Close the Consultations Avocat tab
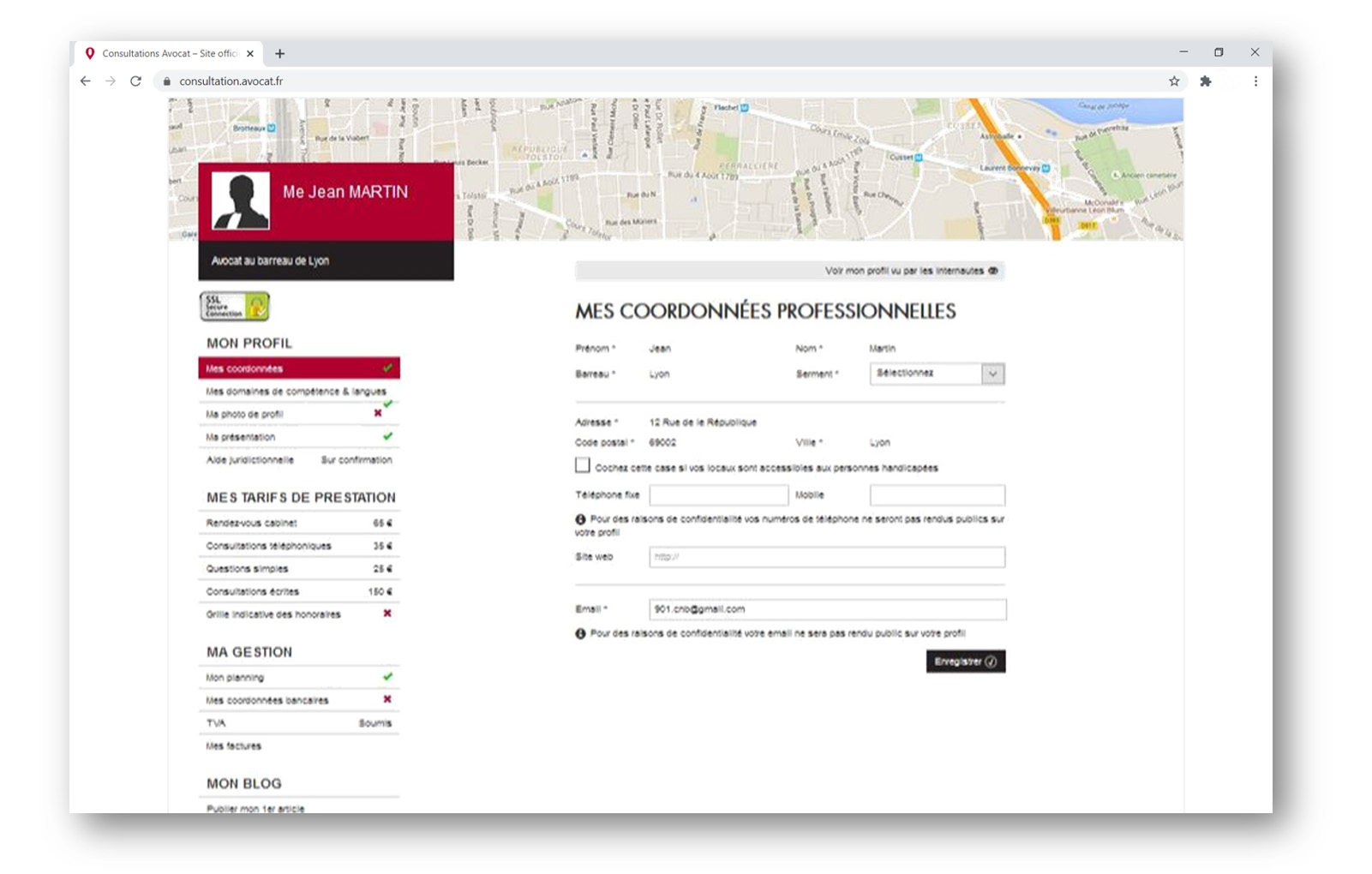This screenshot has width=1372, height=874. [250, 53]
